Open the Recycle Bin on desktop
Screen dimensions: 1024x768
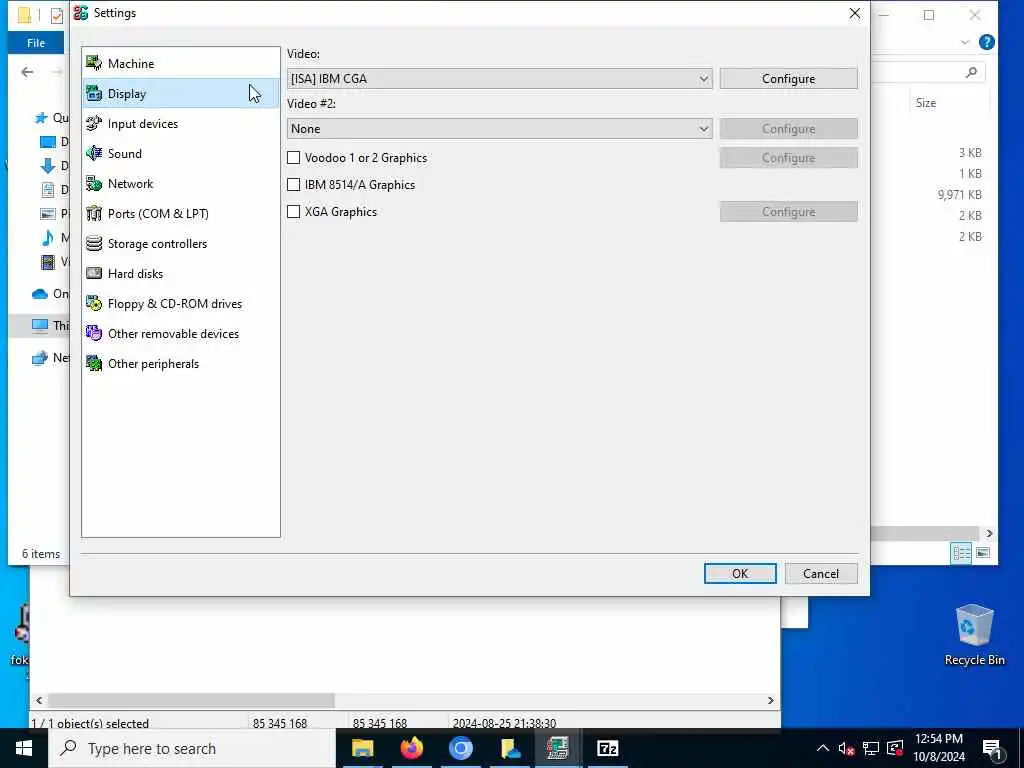(974, 635)
